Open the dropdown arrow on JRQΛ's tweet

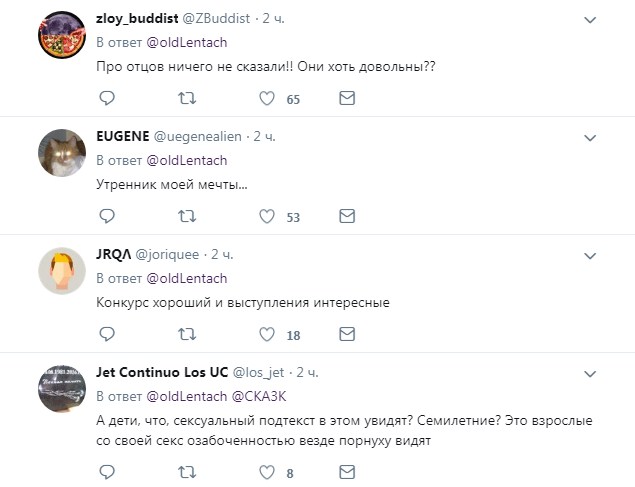click(590, 255)
